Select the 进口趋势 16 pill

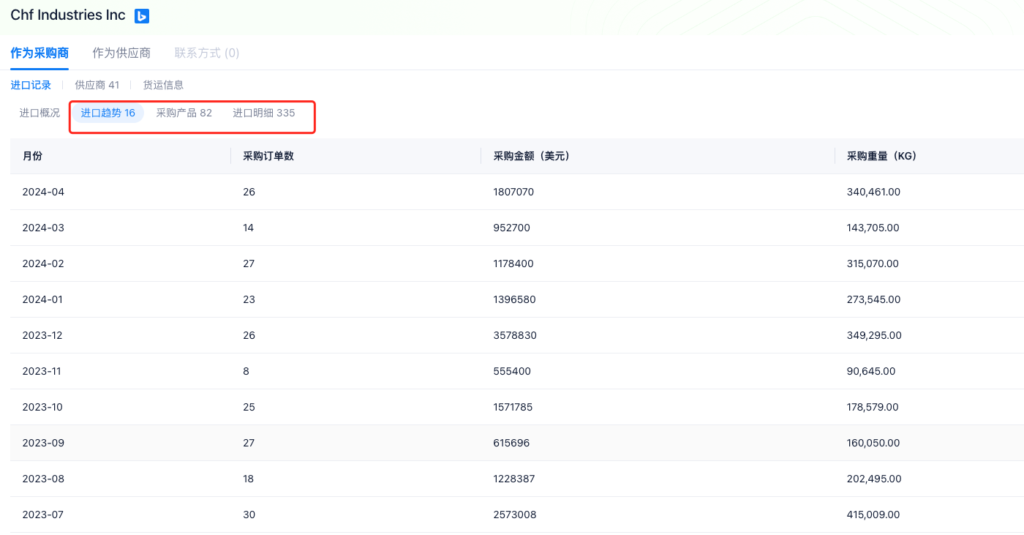pos(108,113)
